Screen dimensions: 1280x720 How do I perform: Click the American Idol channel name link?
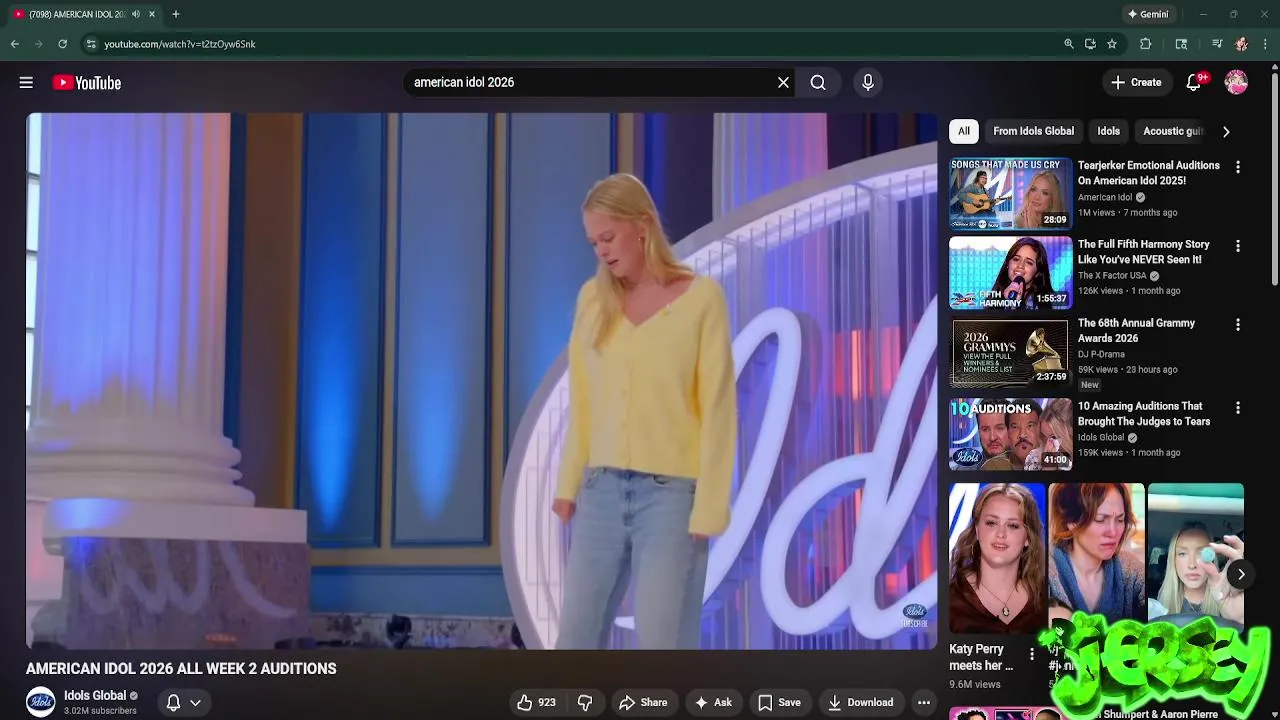(x=1105, y=197)
